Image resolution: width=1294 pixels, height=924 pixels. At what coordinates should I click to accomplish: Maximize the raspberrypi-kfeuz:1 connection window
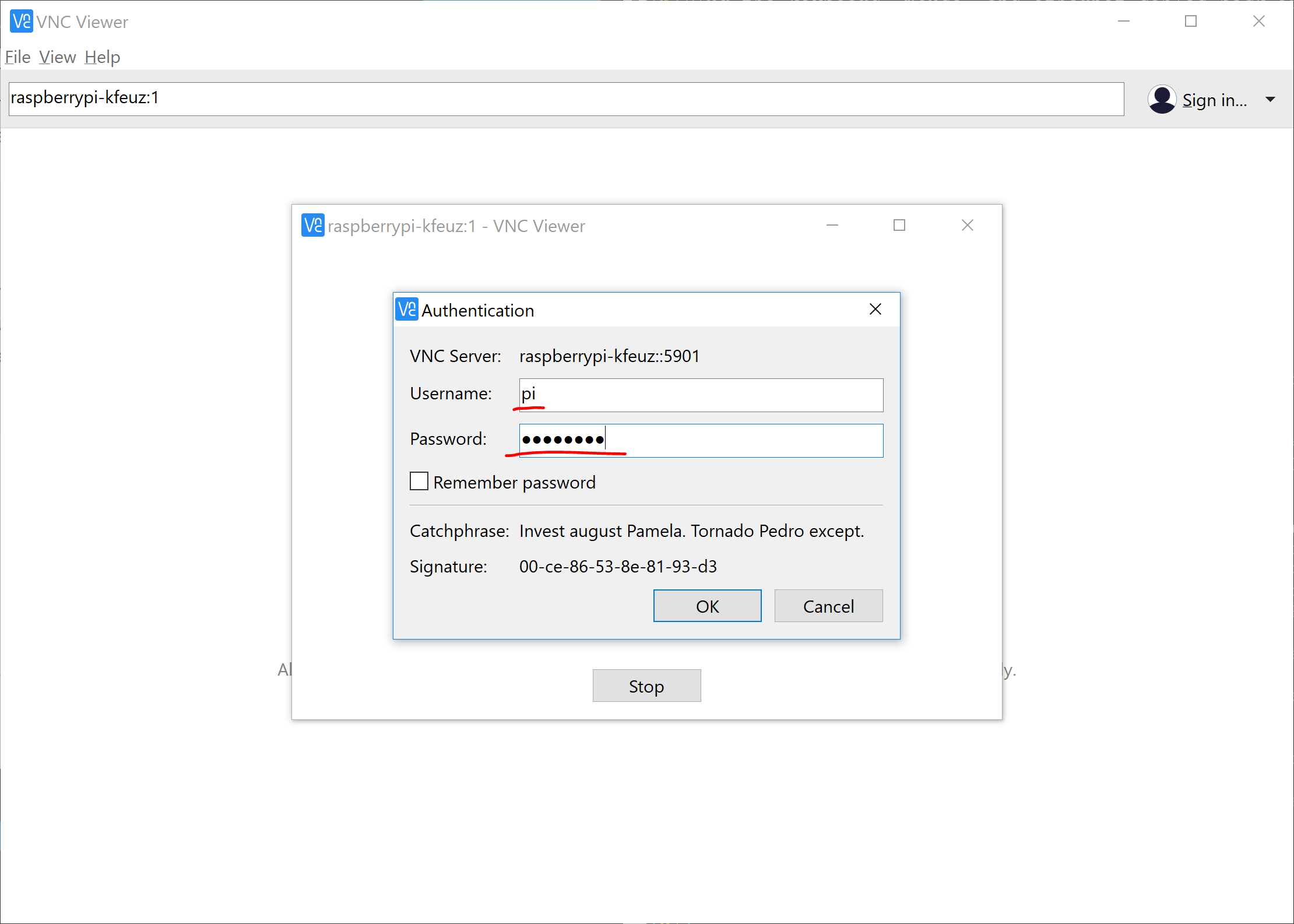point(899,225)
